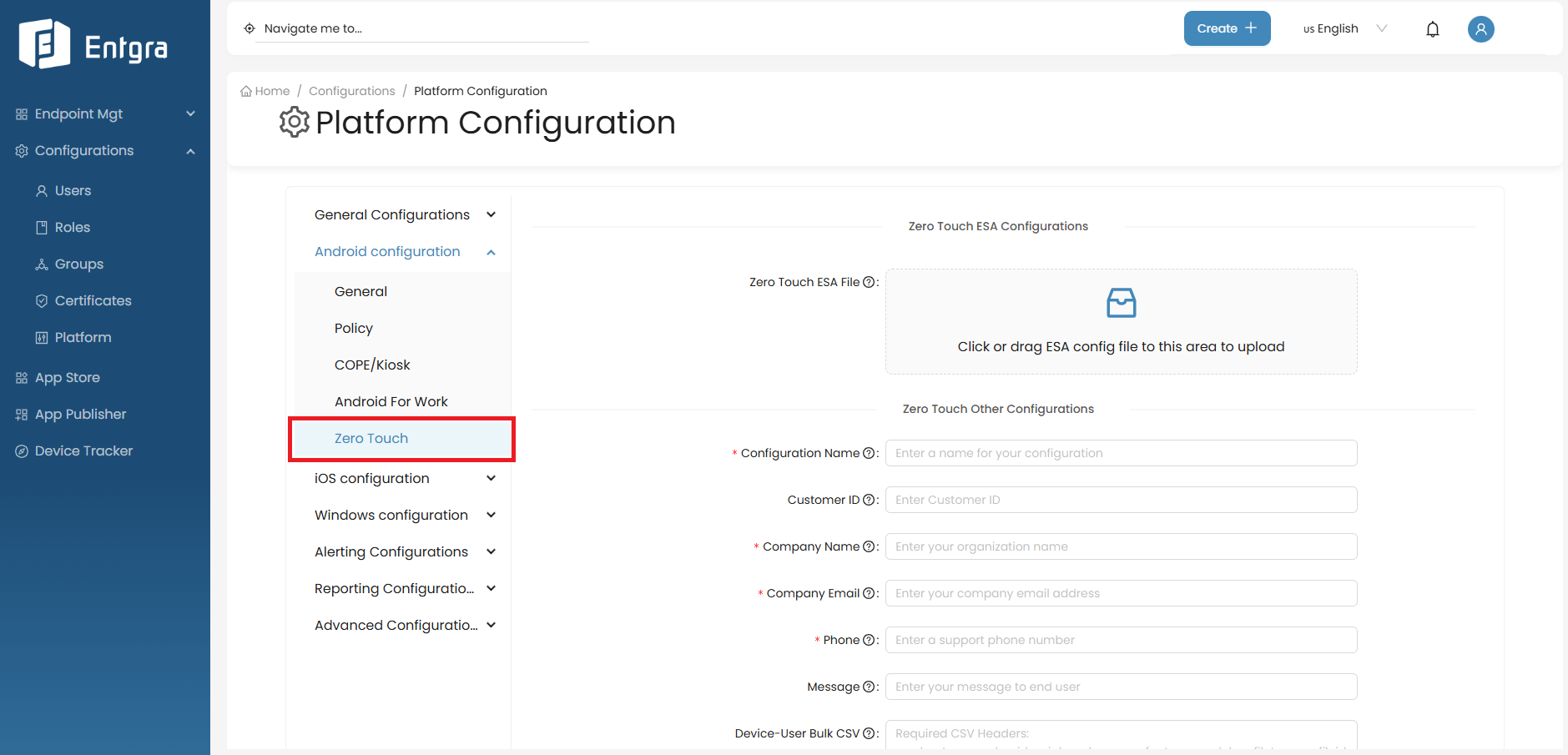This screenshot has height=755, width=1568.
Task: Focus the Device-User Bulk CSV field
Action: tap(1121, 736)
